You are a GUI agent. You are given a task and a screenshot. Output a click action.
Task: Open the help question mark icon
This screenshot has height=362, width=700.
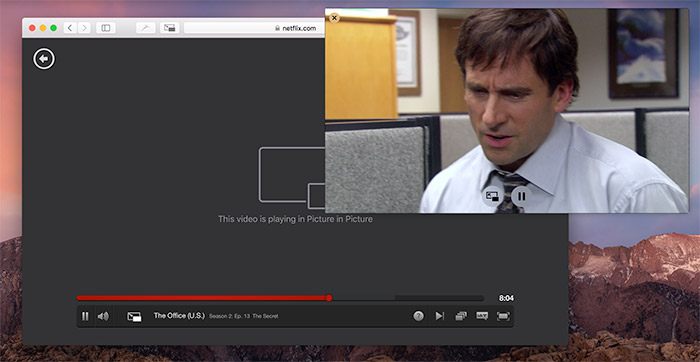418,316
